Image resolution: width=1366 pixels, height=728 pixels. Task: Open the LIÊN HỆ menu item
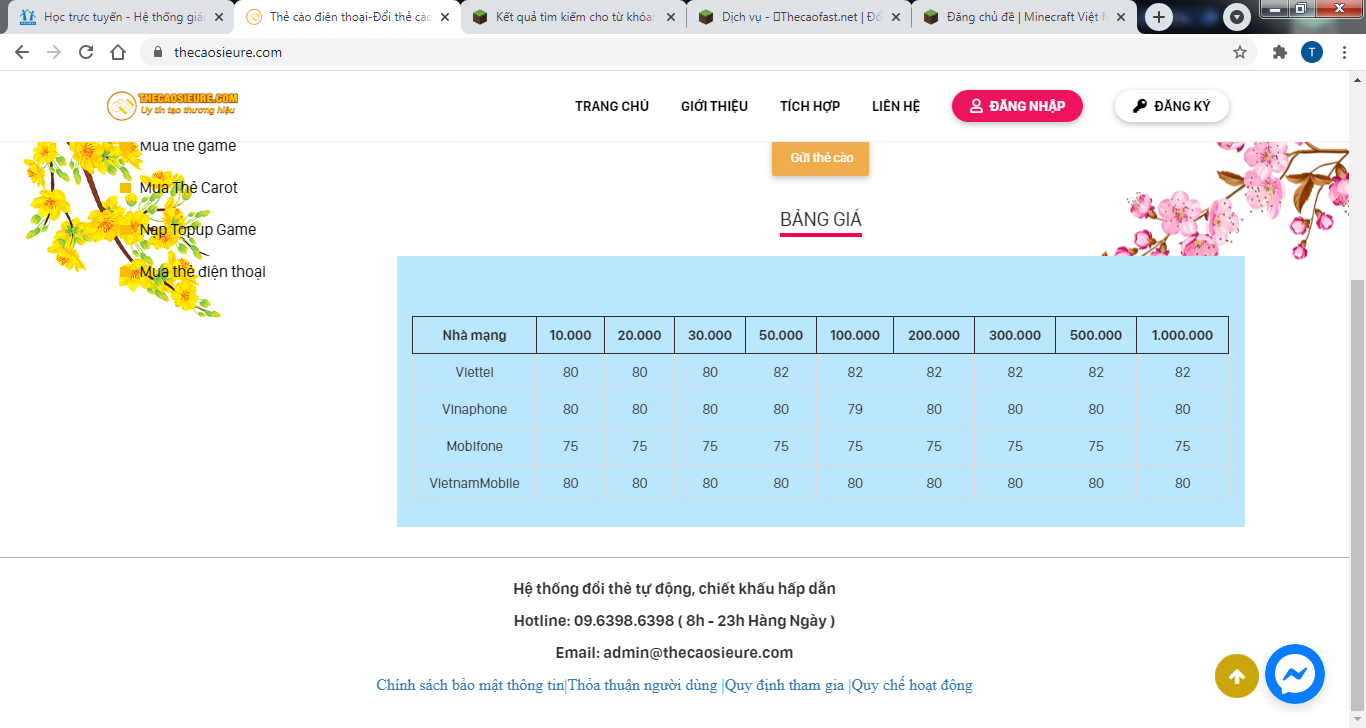pos(896,106)
